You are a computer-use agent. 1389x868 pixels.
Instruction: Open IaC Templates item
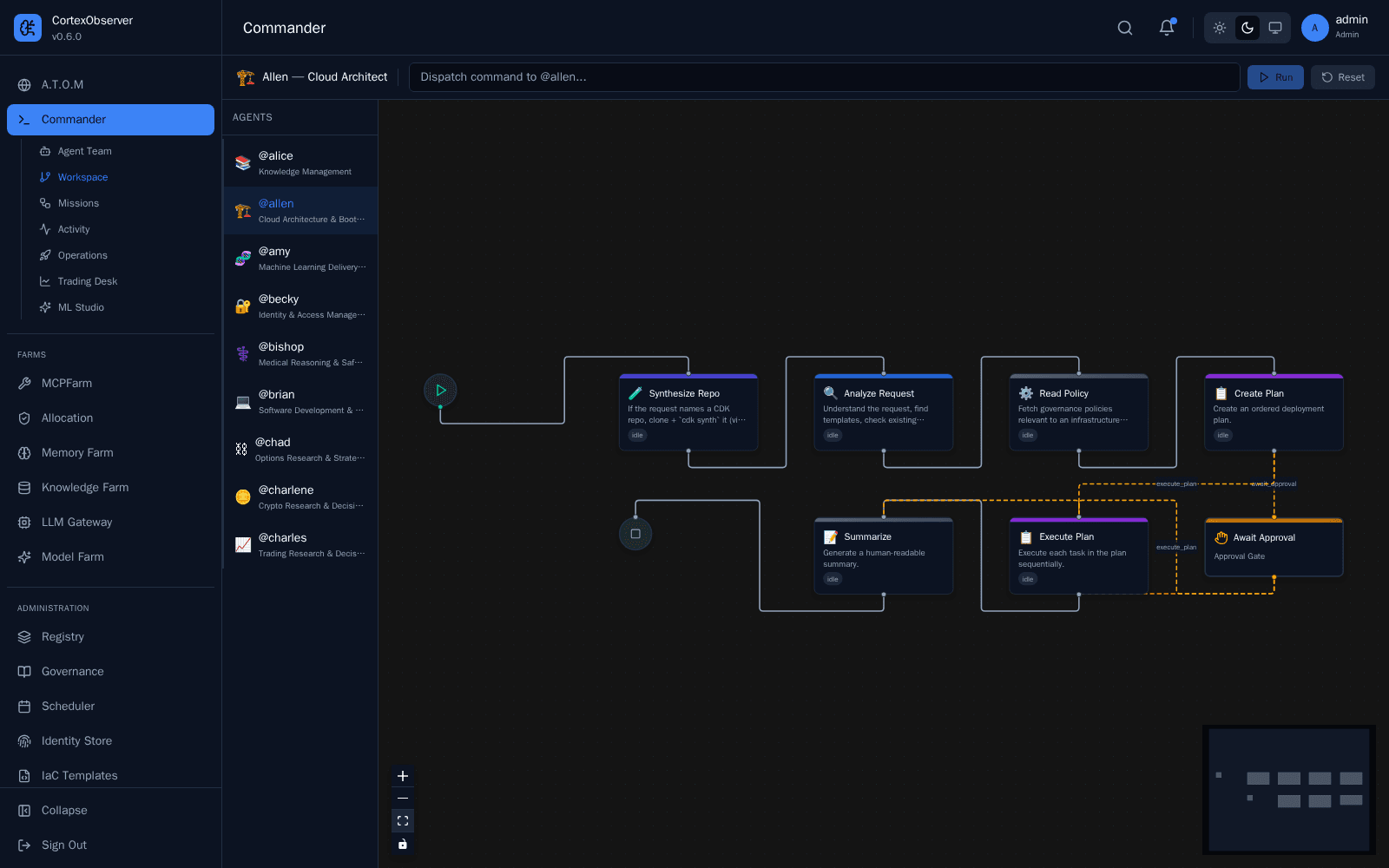coord(110,776)
